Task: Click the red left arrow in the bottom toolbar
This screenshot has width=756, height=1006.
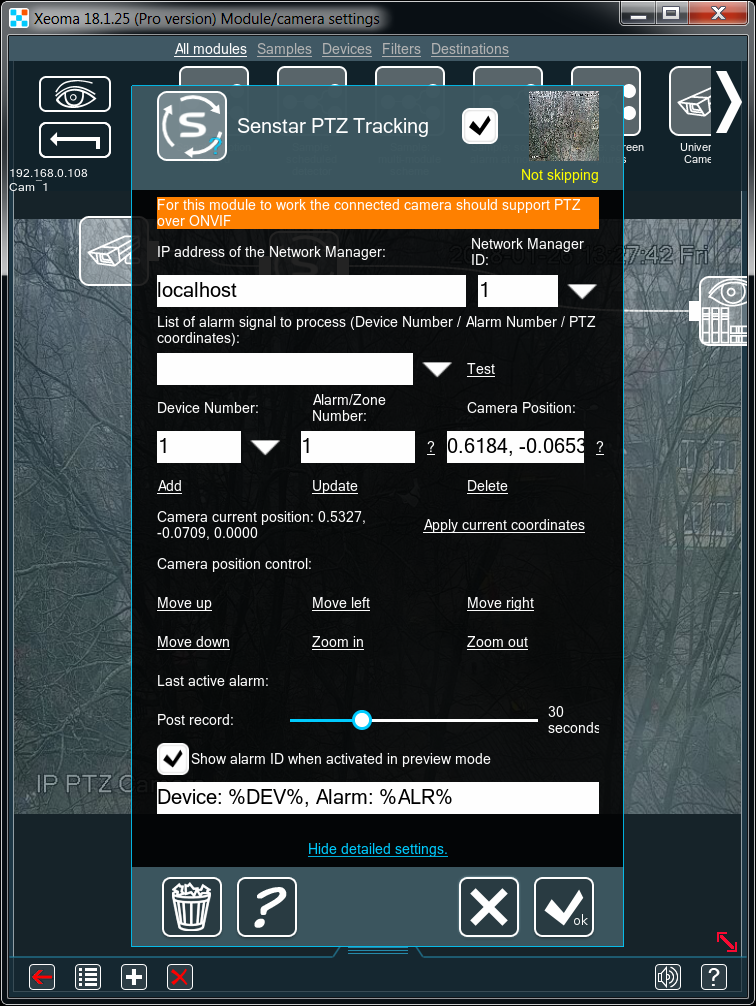Action: click(42, 977)
